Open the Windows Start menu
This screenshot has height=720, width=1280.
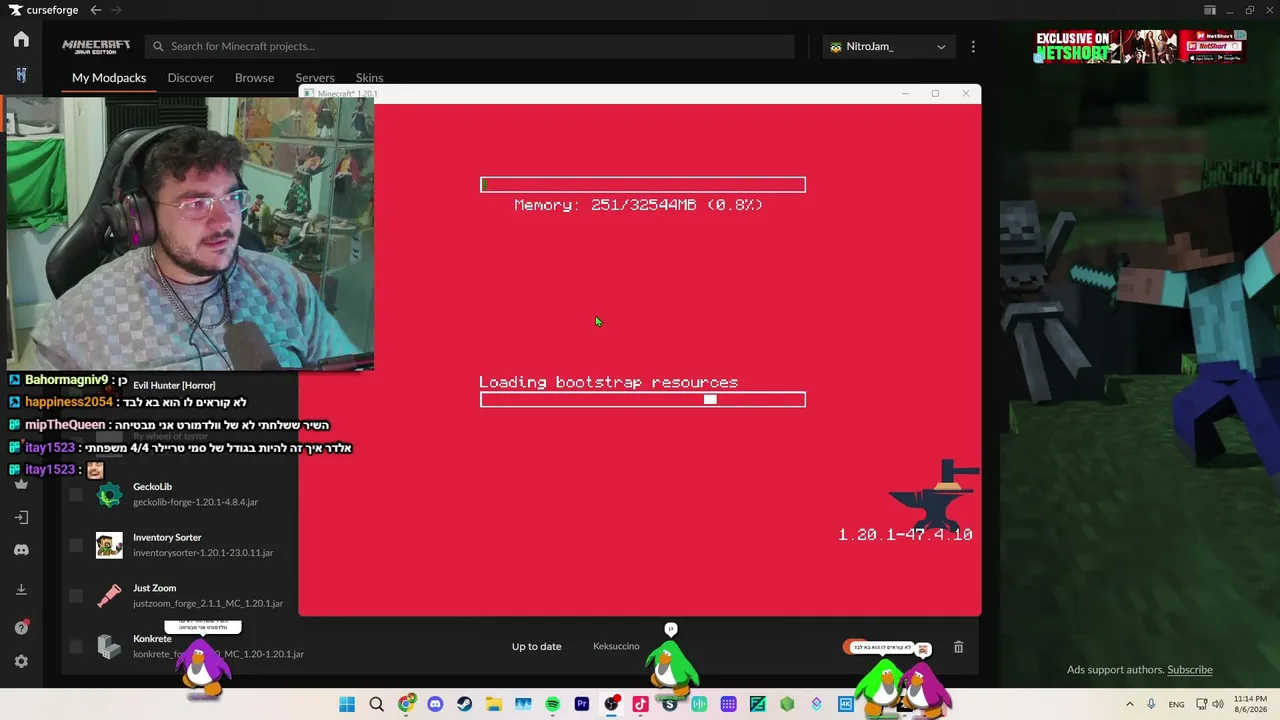click(347, 704)
